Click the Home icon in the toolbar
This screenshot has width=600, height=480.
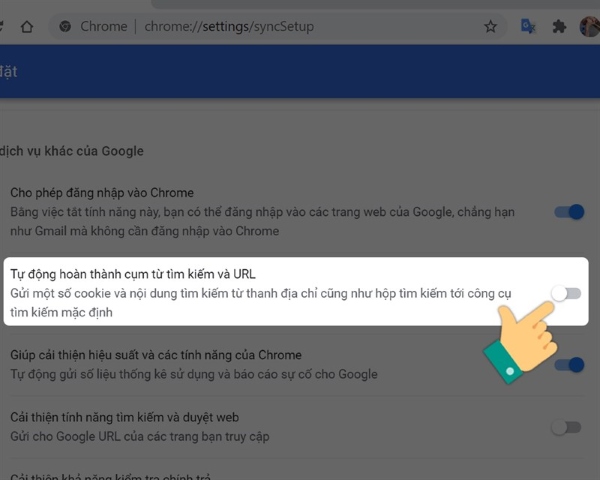tap(26, 27)
